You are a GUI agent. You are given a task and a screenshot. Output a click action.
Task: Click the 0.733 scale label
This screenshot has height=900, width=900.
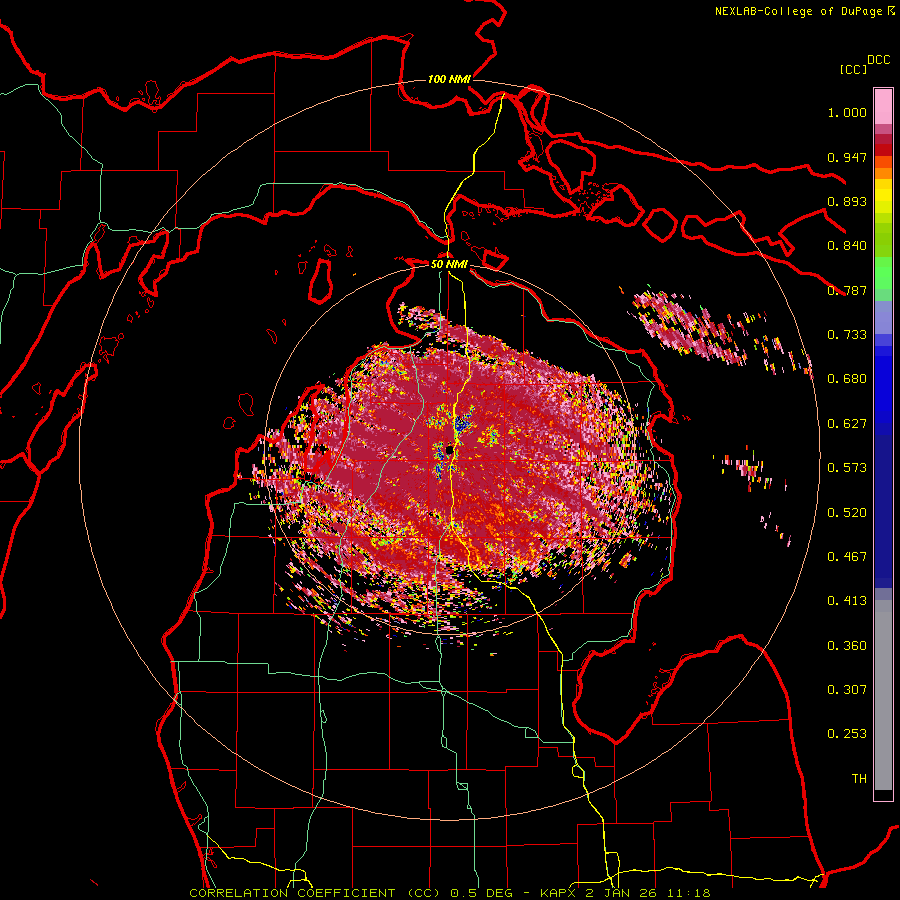point(847,335)
